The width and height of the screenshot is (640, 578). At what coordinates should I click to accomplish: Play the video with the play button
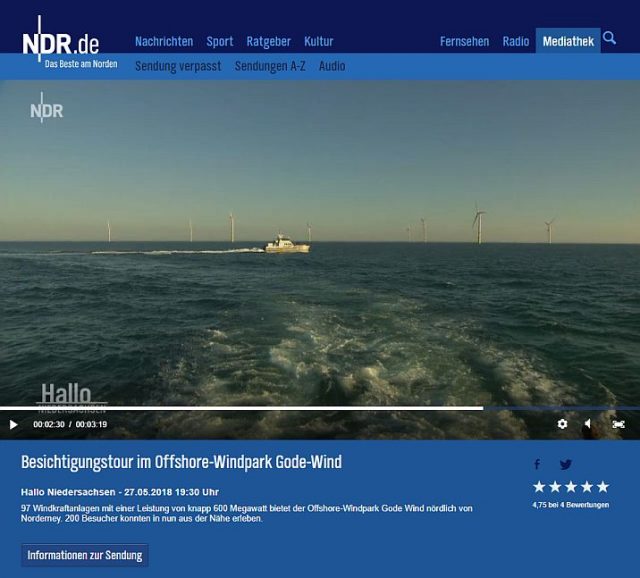[x=13, y=424]
